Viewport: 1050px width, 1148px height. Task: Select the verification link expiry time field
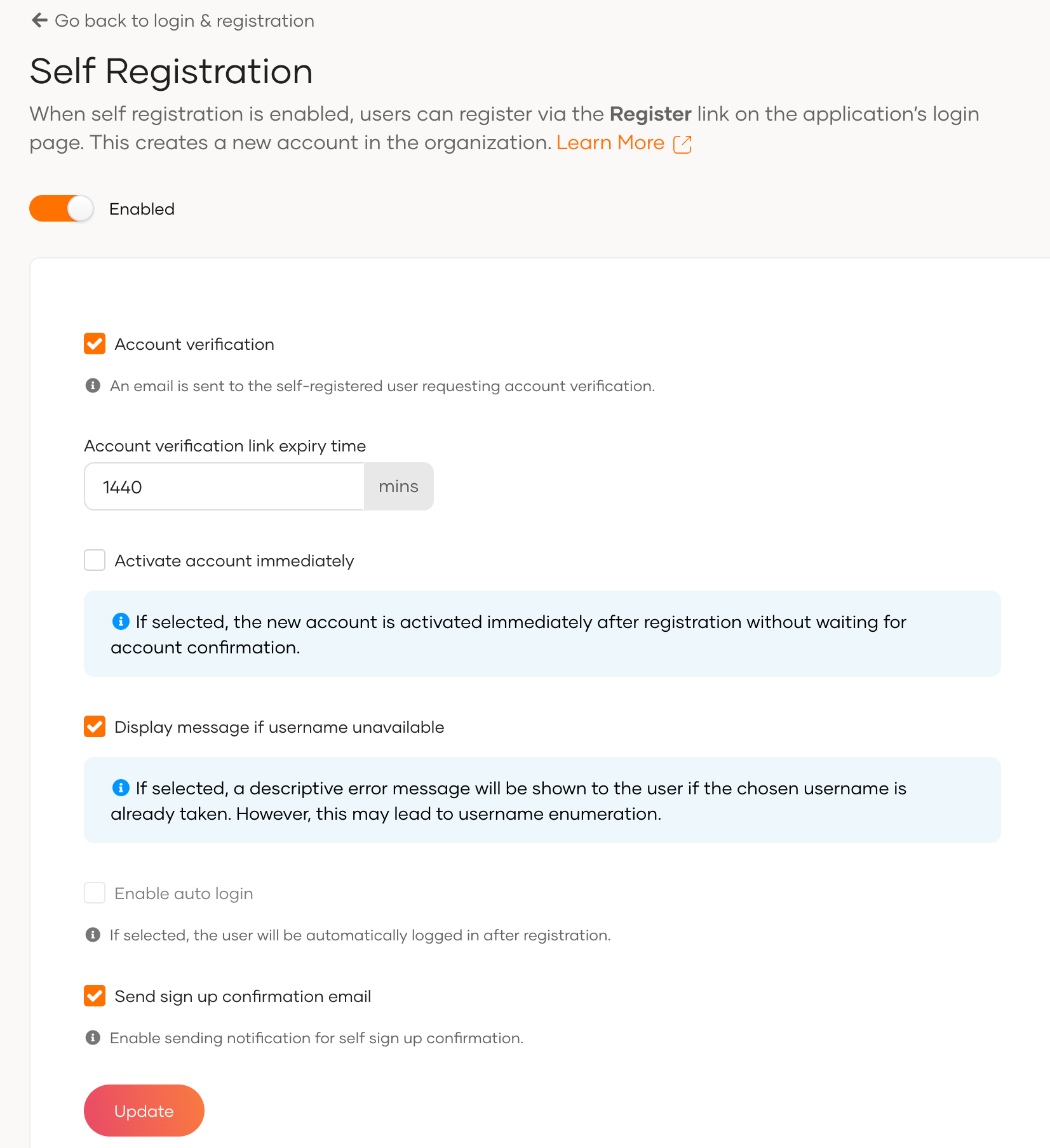coord(224,486)
